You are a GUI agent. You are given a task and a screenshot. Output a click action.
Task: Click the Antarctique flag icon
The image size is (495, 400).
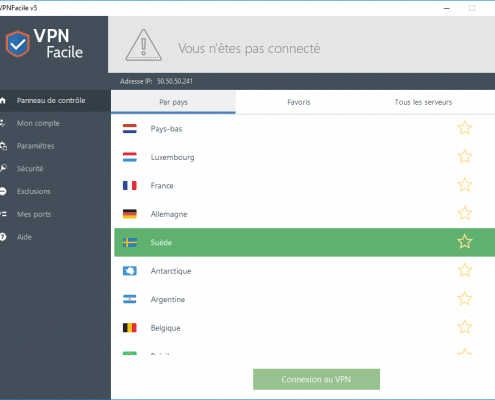[x=130, y=271]
